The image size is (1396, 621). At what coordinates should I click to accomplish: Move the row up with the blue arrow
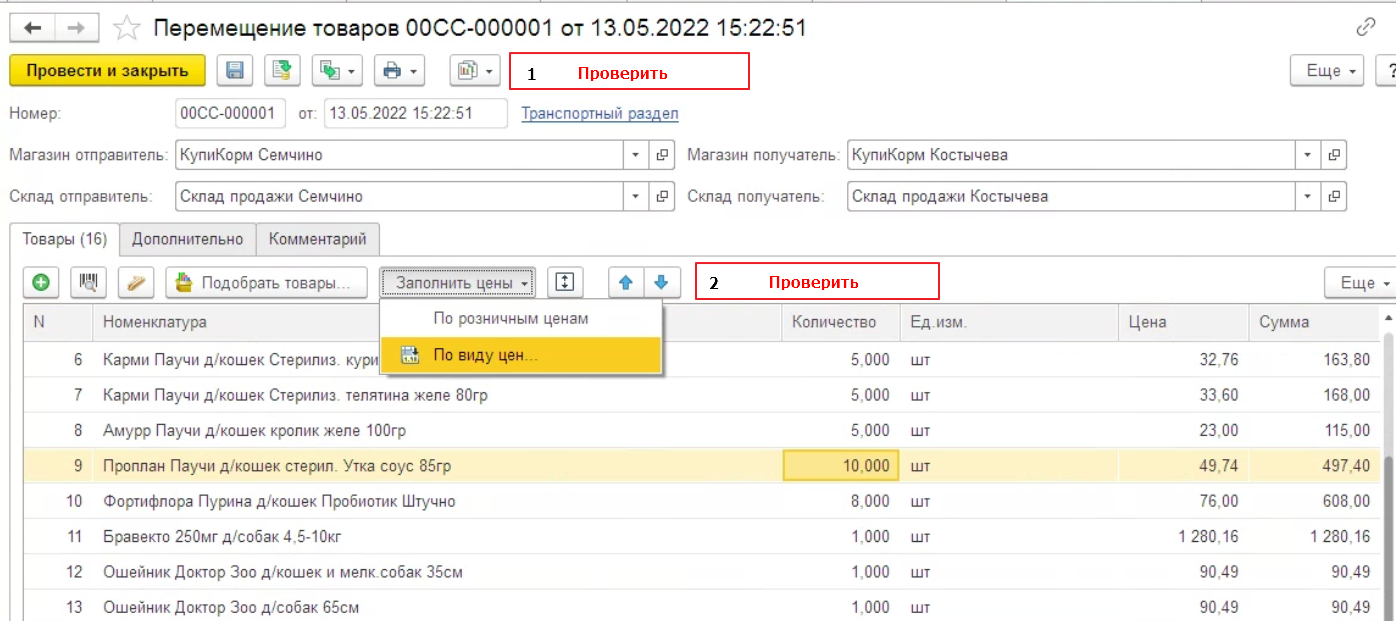(626, 283)
